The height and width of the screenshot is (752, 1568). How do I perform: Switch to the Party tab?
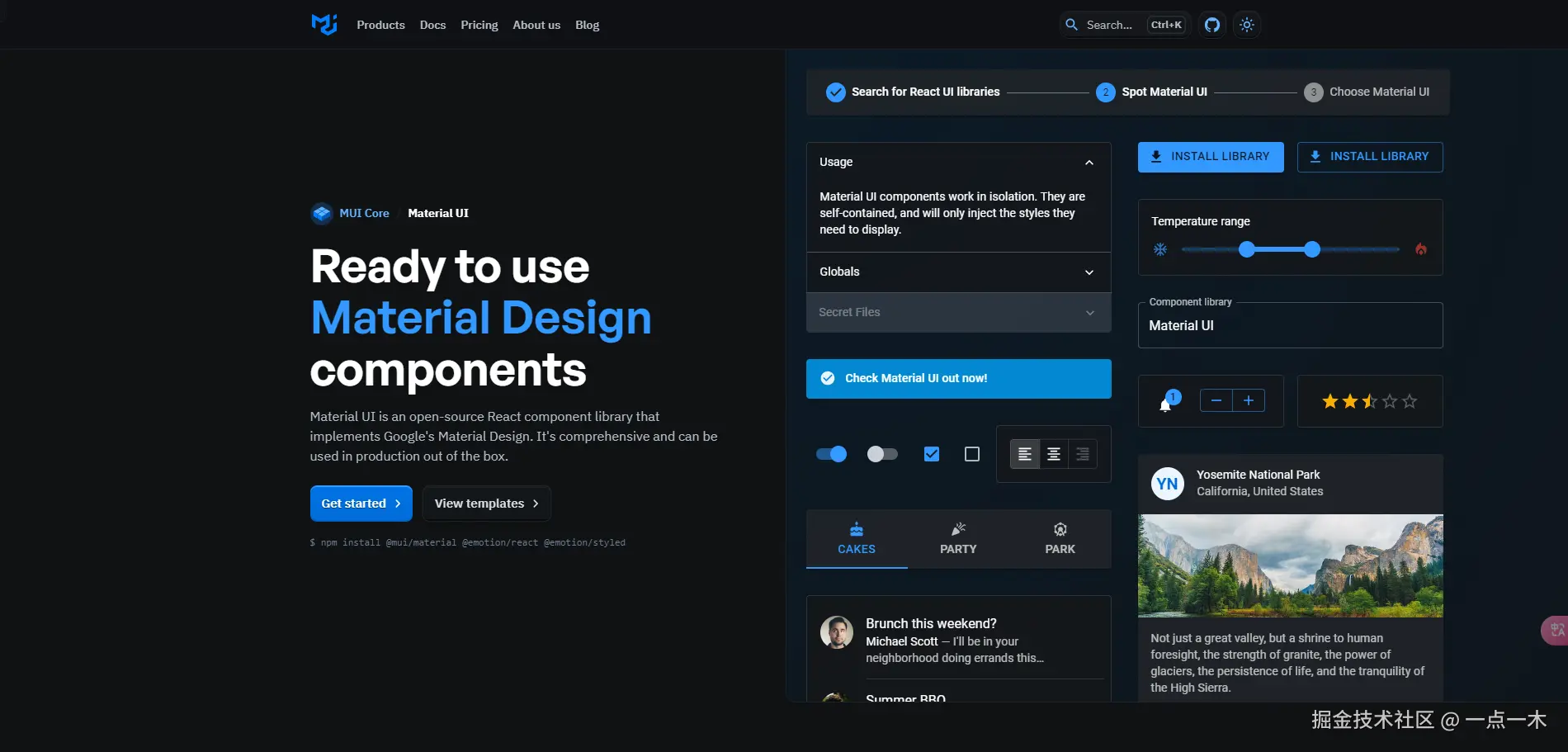point(958,539)
